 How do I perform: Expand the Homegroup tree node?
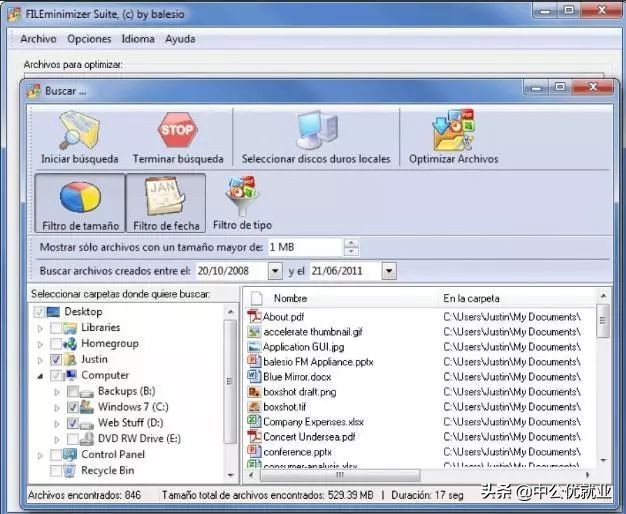pos(40,344)
